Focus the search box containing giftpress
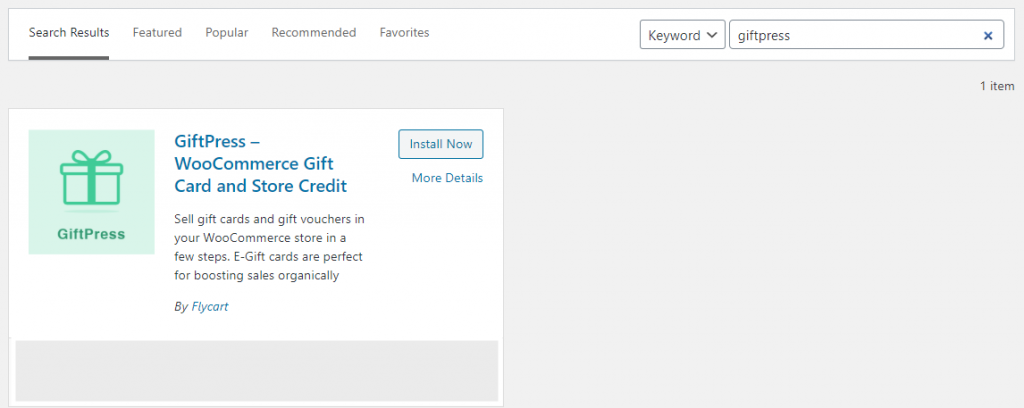1024x408 pixels. [x=856, y=35]
